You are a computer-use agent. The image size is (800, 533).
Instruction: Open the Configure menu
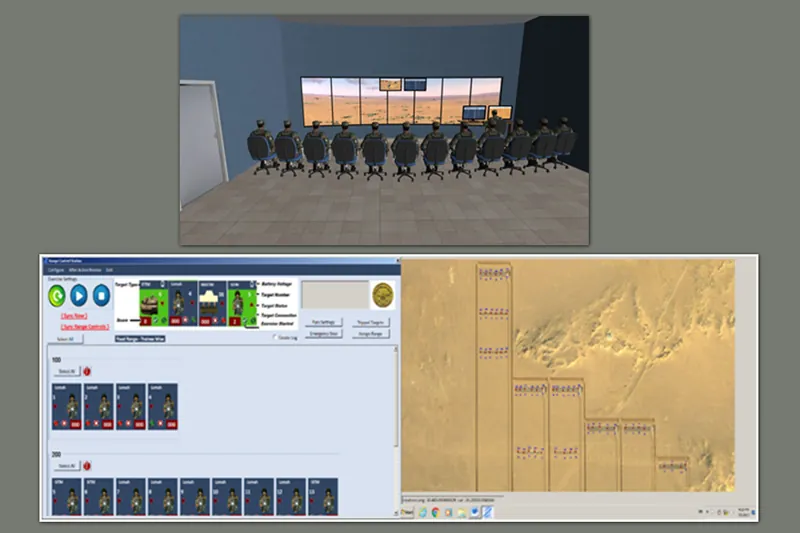pyautogui.click(x=56, y=270)
